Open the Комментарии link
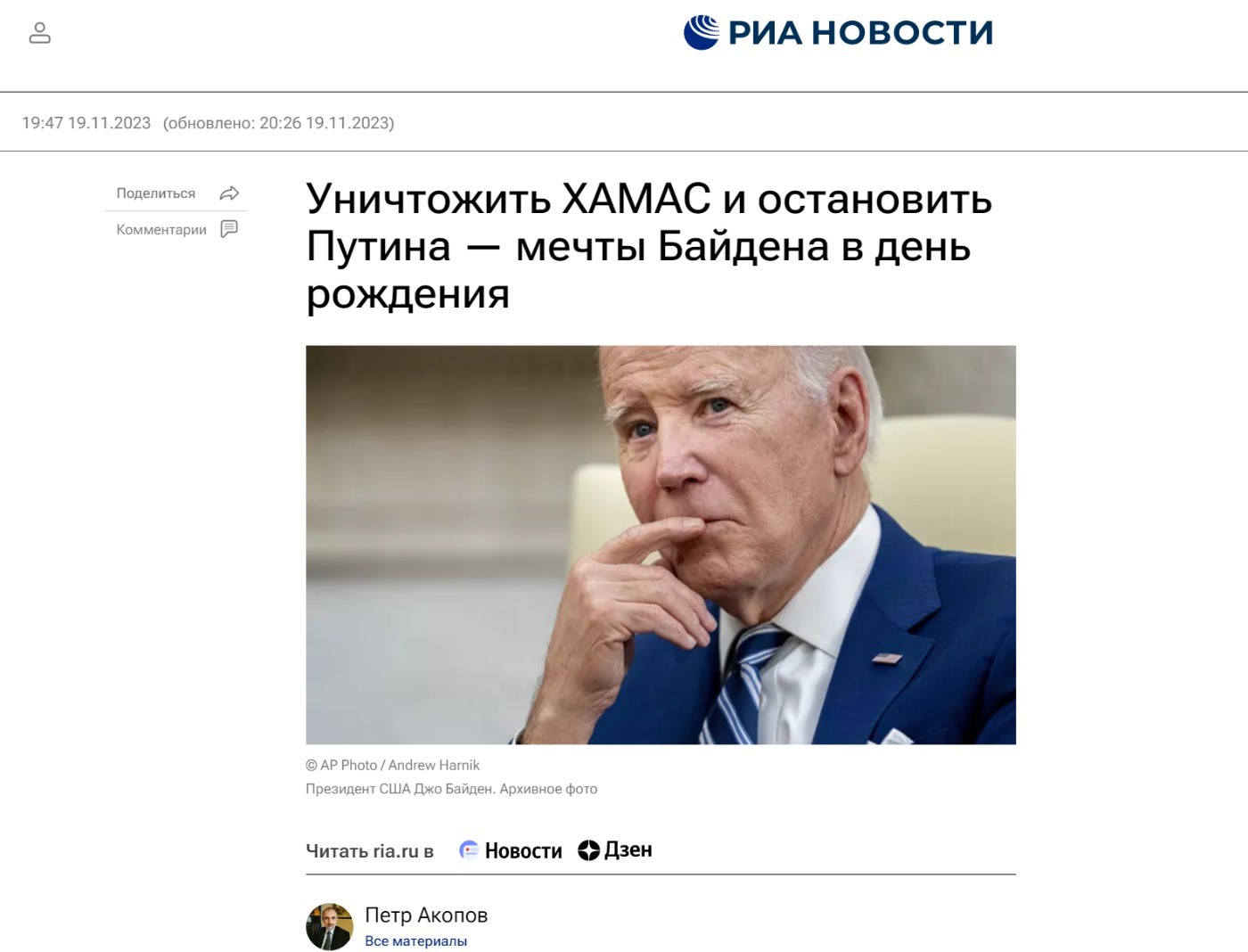The image size is (1248, 952). (x=161, y=229)
